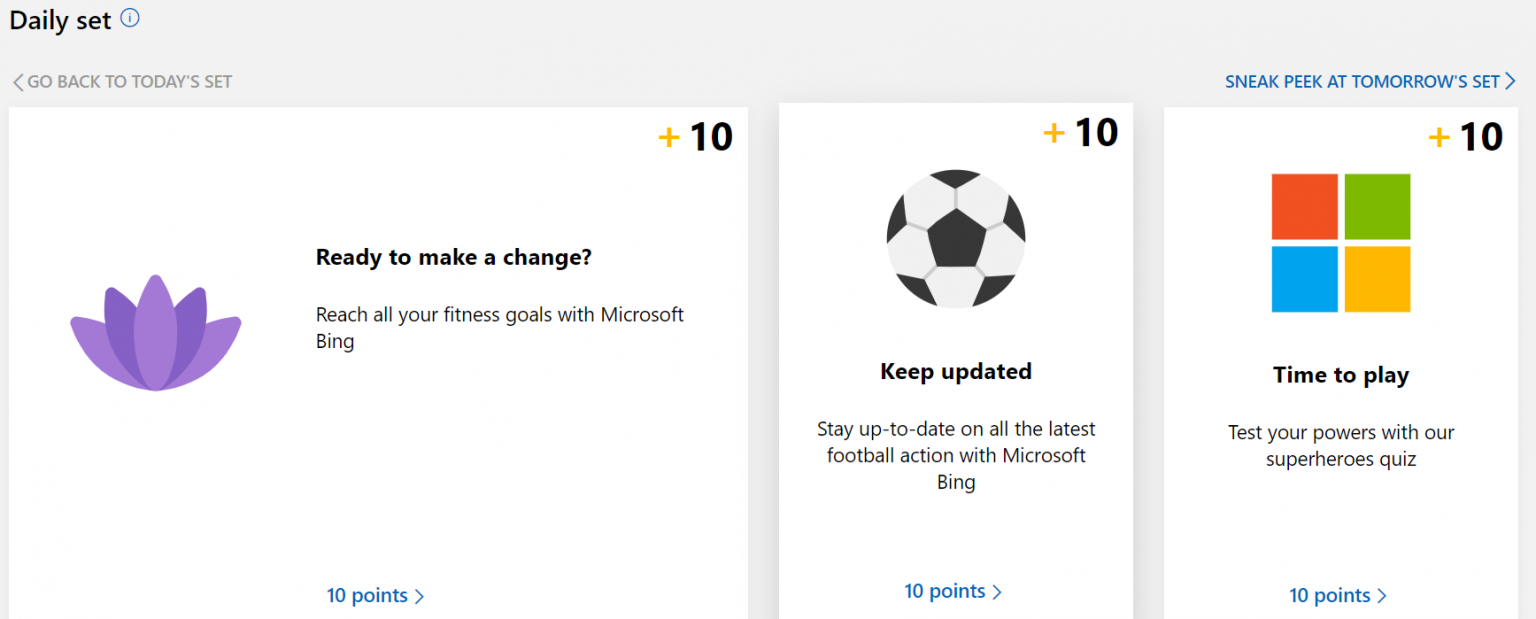The image size is (1536, 619).
Task: Click the 10 points chevron on the superheroes quiz card
Action: point(1384,595)
